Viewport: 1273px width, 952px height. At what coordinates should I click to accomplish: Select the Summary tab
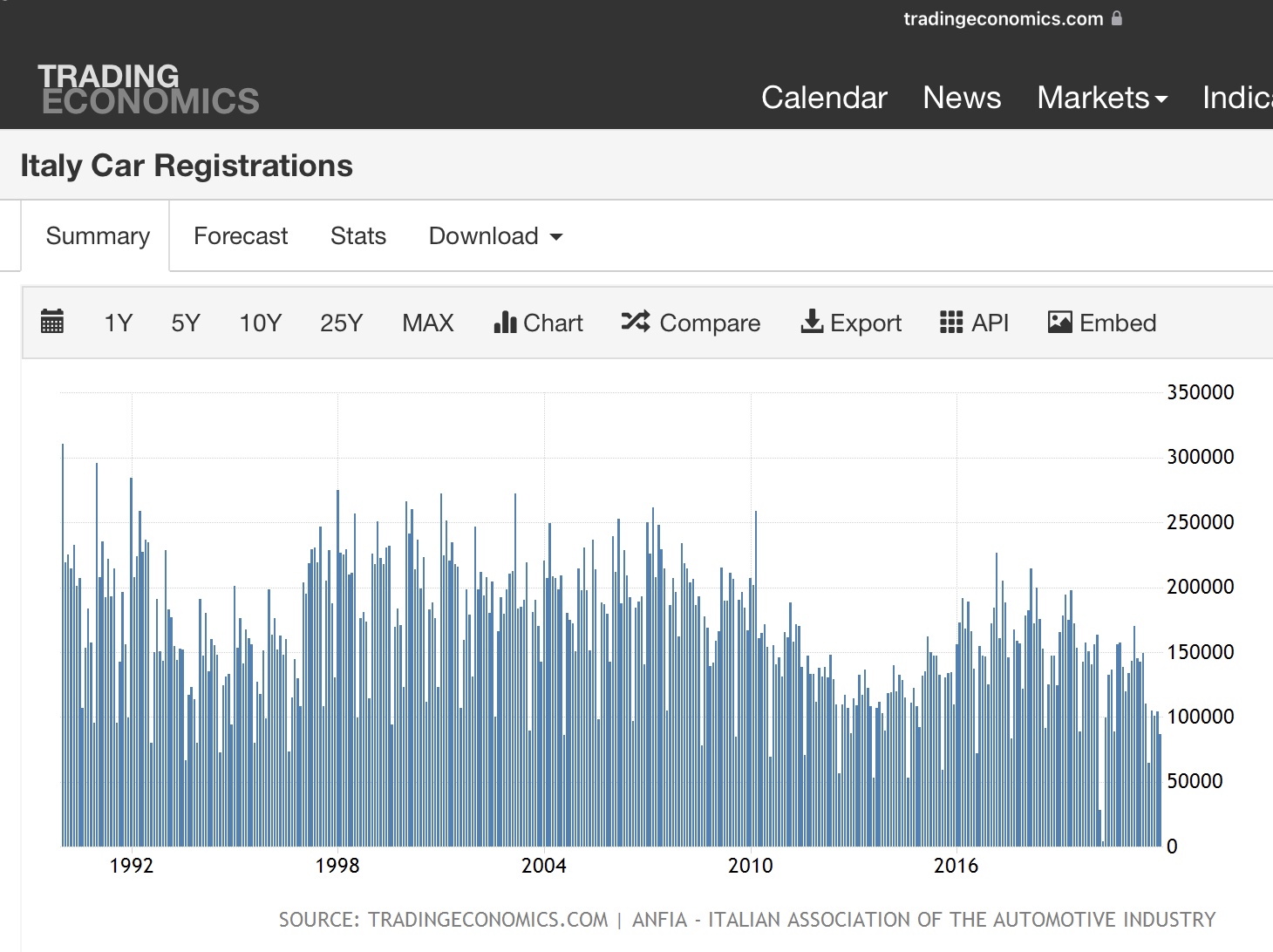click(98, 236)
